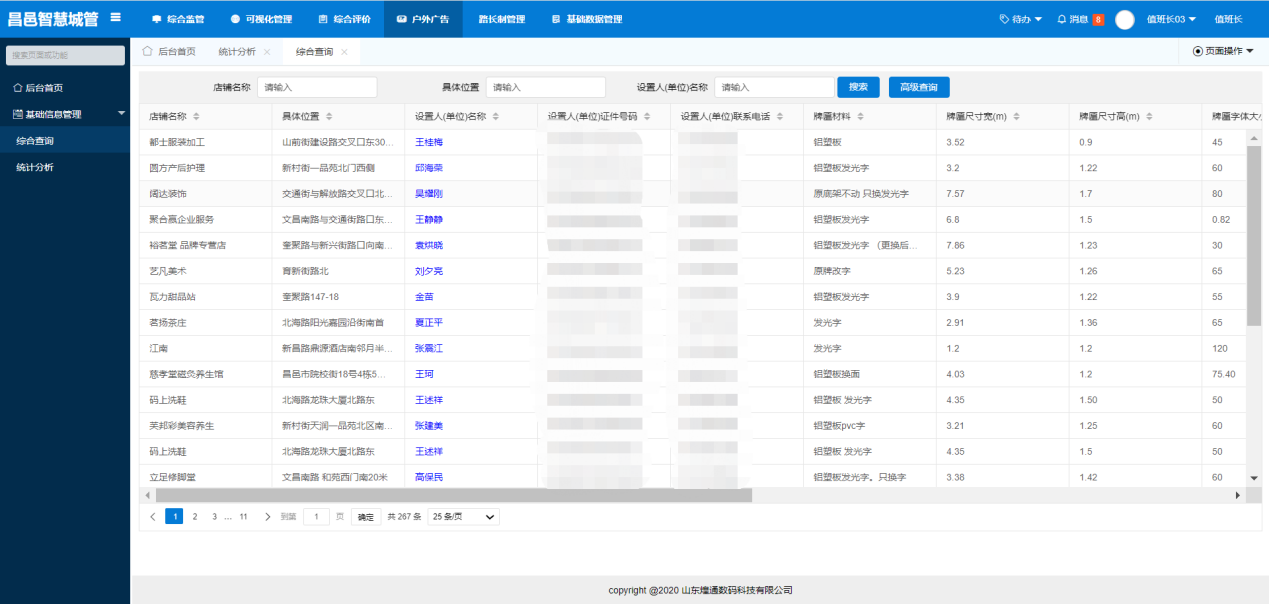Open the 可视化管理 top menu
The image size is (1269, 604).
tap(261, 19)
